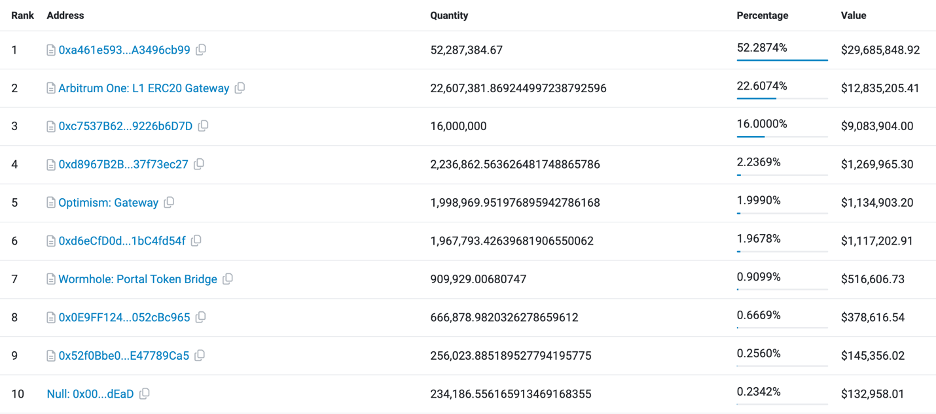The height and width of the screenshot is (414, 936).
Task: Open Null: 0x00...dEaD address page
Action: tap(90, 394)
